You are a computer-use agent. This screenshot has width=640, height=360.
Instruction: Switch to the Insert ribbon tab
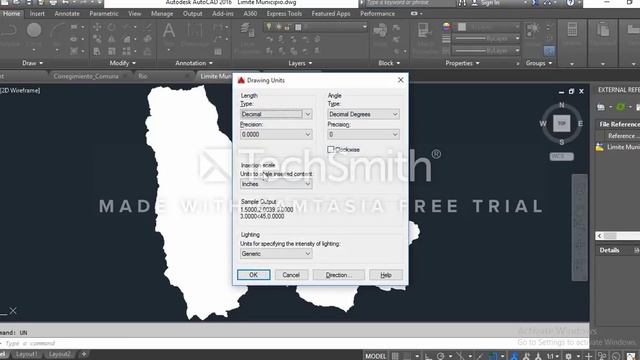[x=37, y=13]
